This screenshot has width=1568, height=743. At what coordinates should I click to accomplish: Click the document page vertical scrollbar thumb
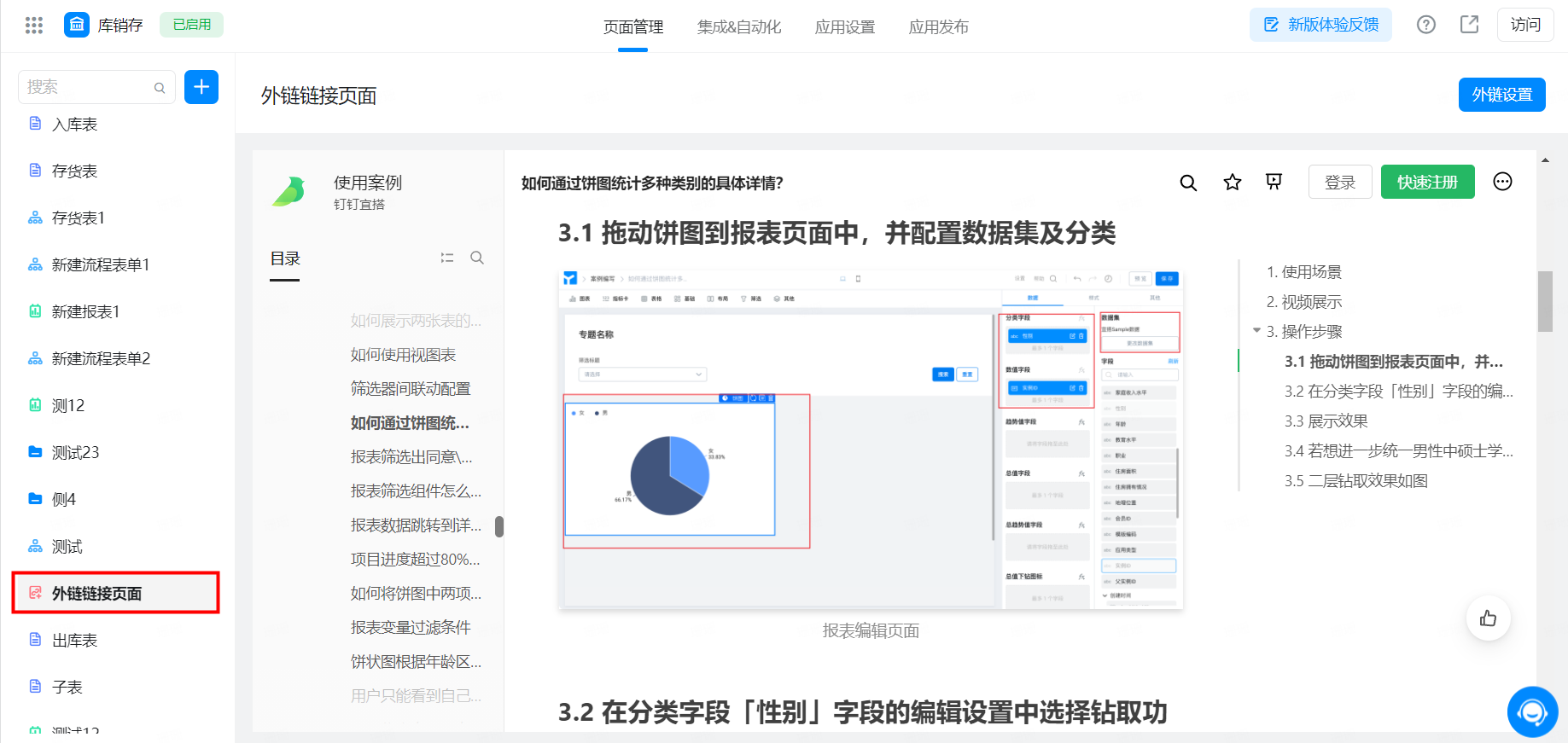pyautogui.click(x=1545, y=301)
